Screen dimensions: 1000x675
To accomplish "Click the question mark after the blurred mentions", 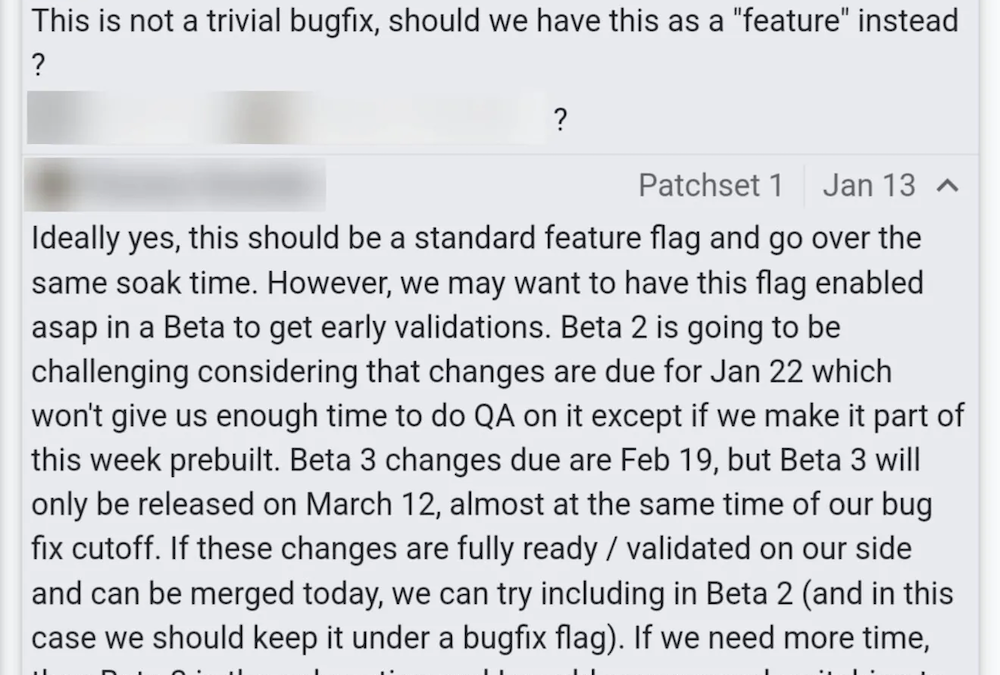I will 560,121.
